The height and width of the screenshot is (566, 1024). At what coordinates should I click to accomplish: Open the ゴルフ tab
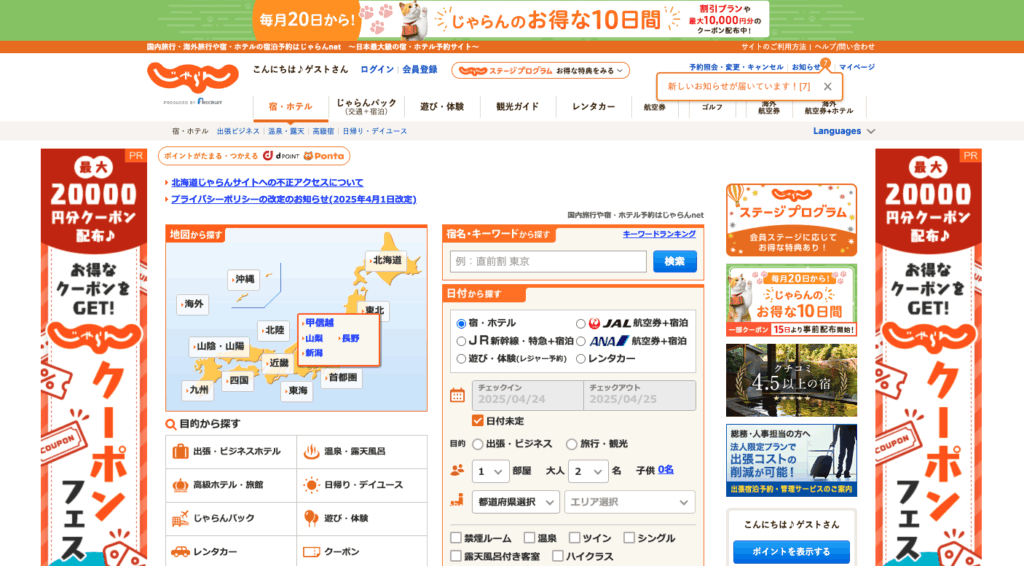[x=712, y=107]
